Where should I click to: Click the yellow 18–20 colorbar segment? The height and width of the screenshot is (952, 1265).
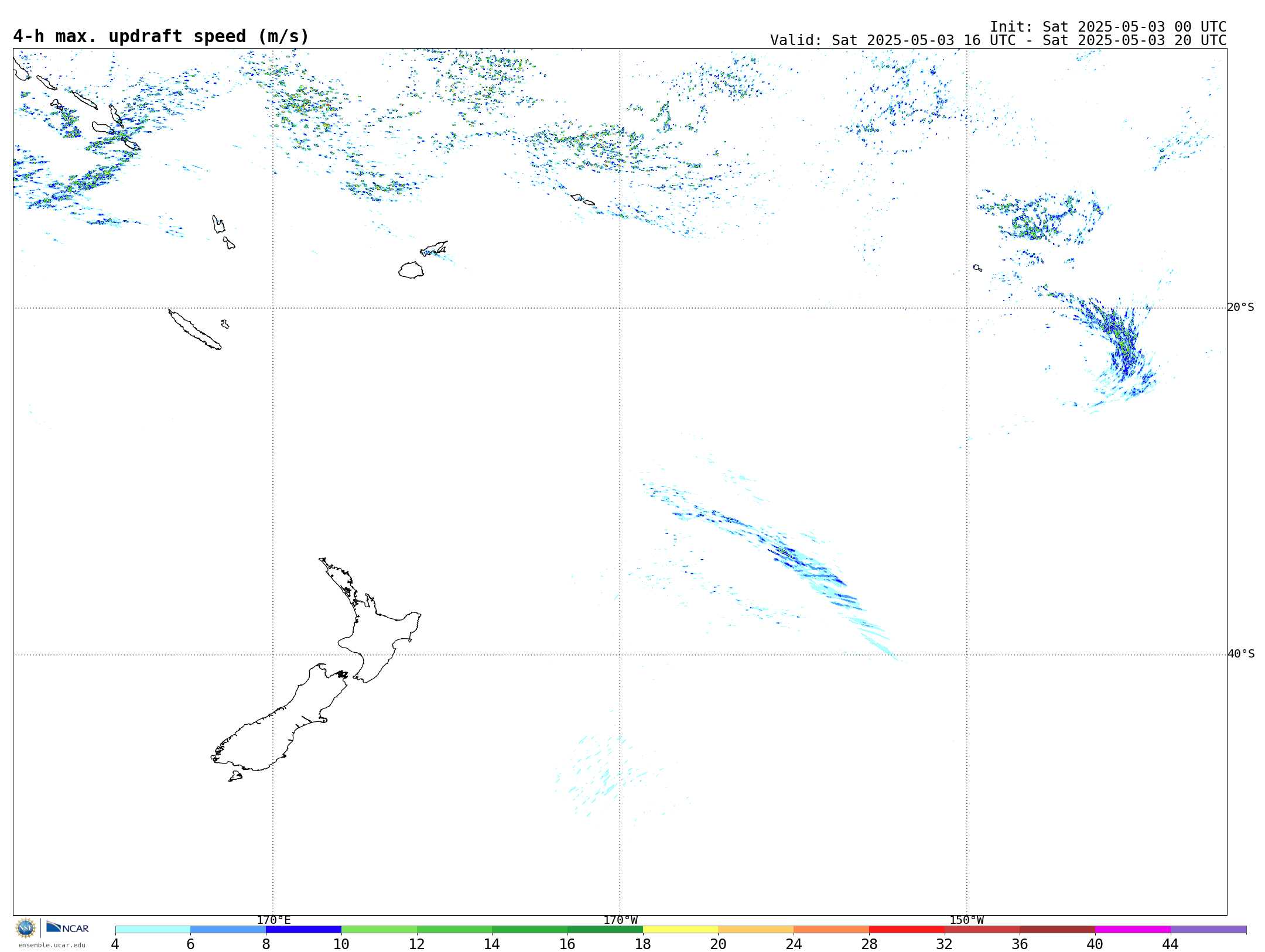(681, 929)
